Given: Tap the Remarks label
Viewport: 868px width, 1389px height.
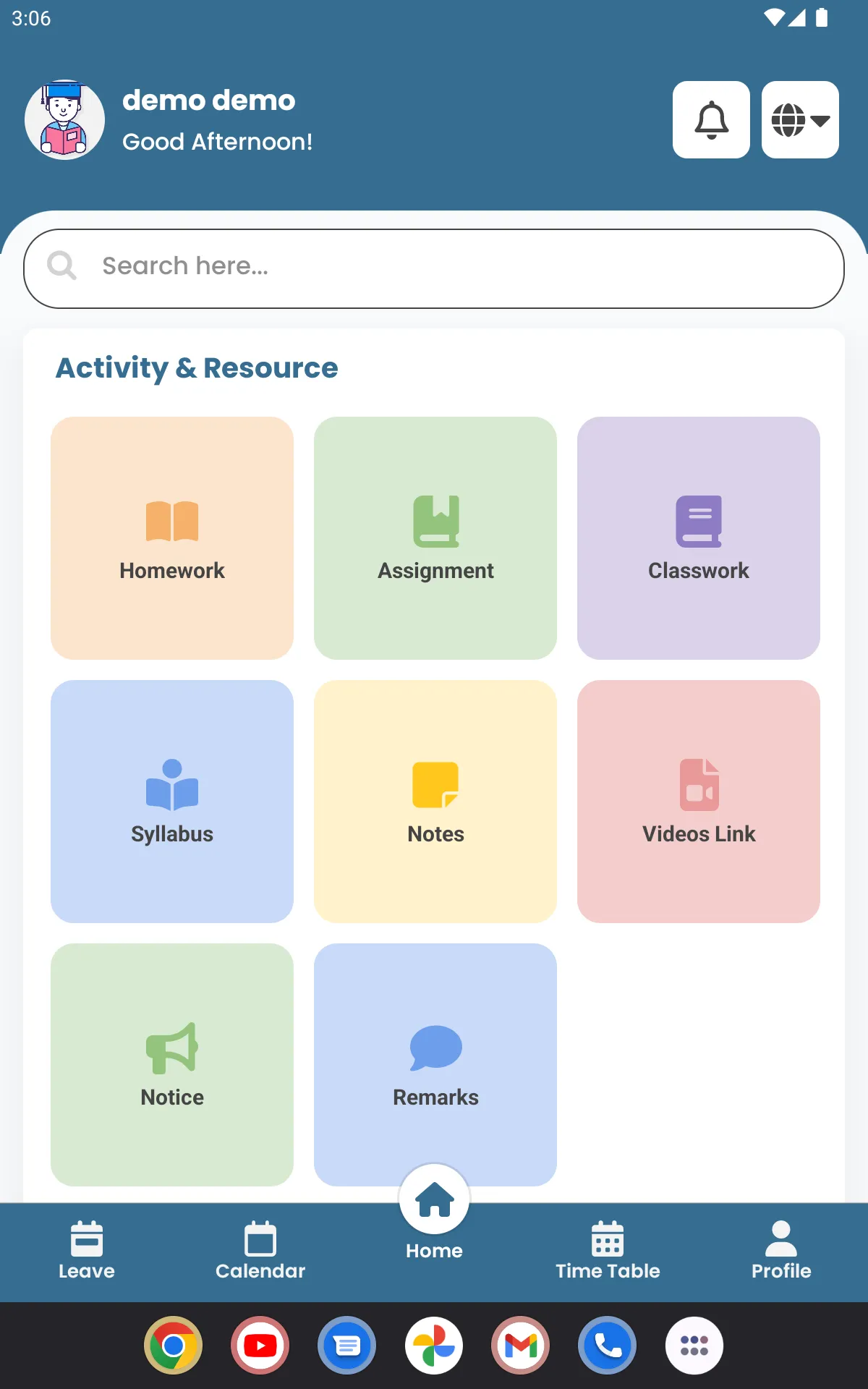Looking at the screenshot, I should coord(435,1097).
